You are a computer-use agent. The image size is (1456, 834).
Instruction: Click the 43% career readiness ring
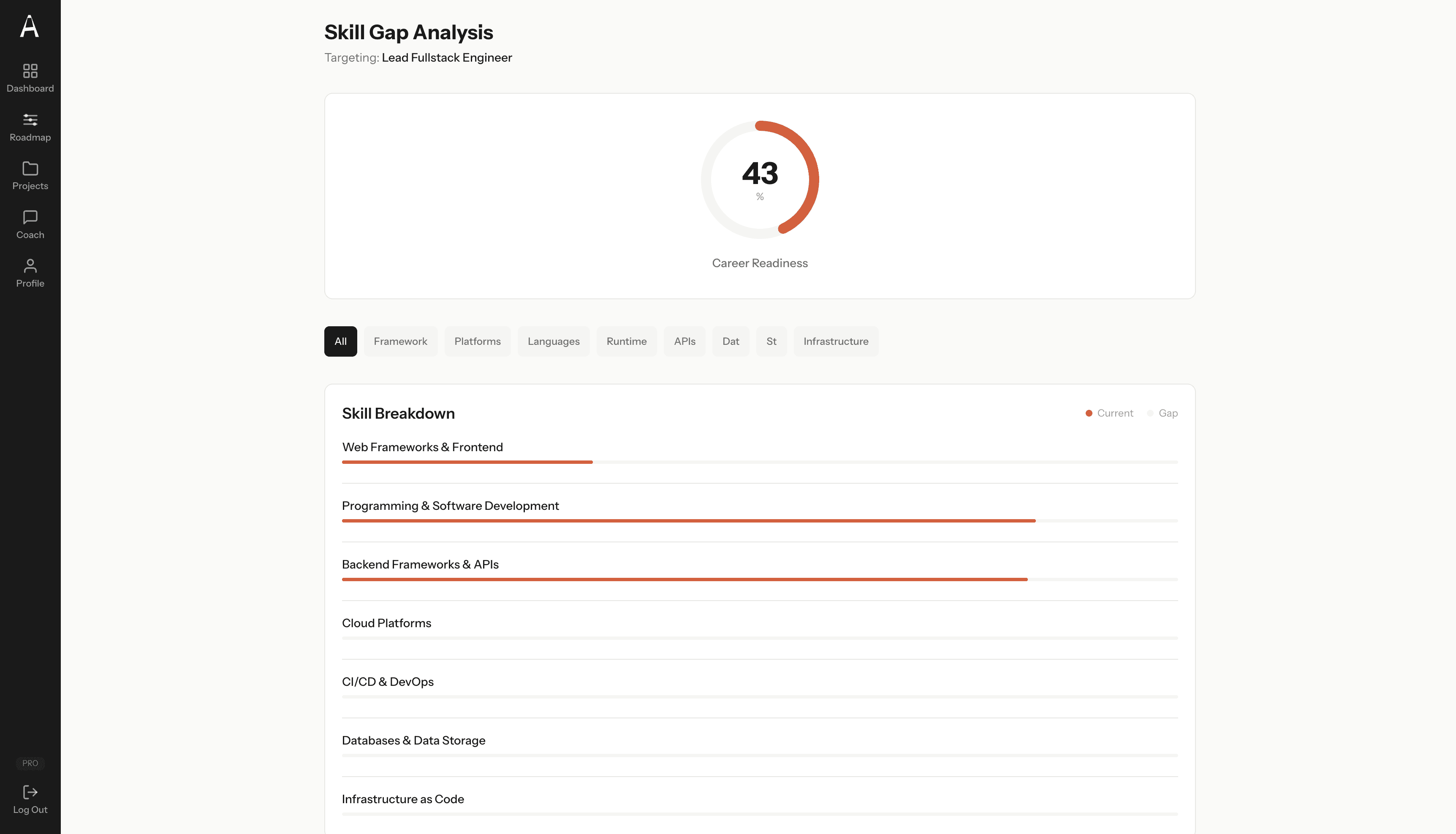760,179
